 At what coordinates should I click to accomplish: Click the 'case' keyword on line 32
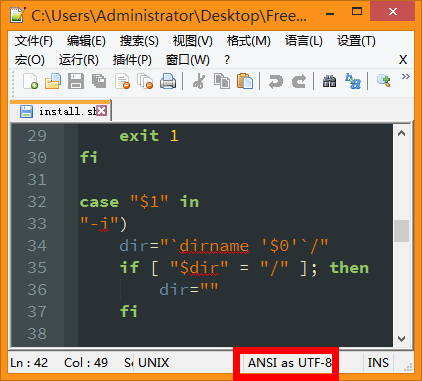pyautogui.click(x=99, y=202)
